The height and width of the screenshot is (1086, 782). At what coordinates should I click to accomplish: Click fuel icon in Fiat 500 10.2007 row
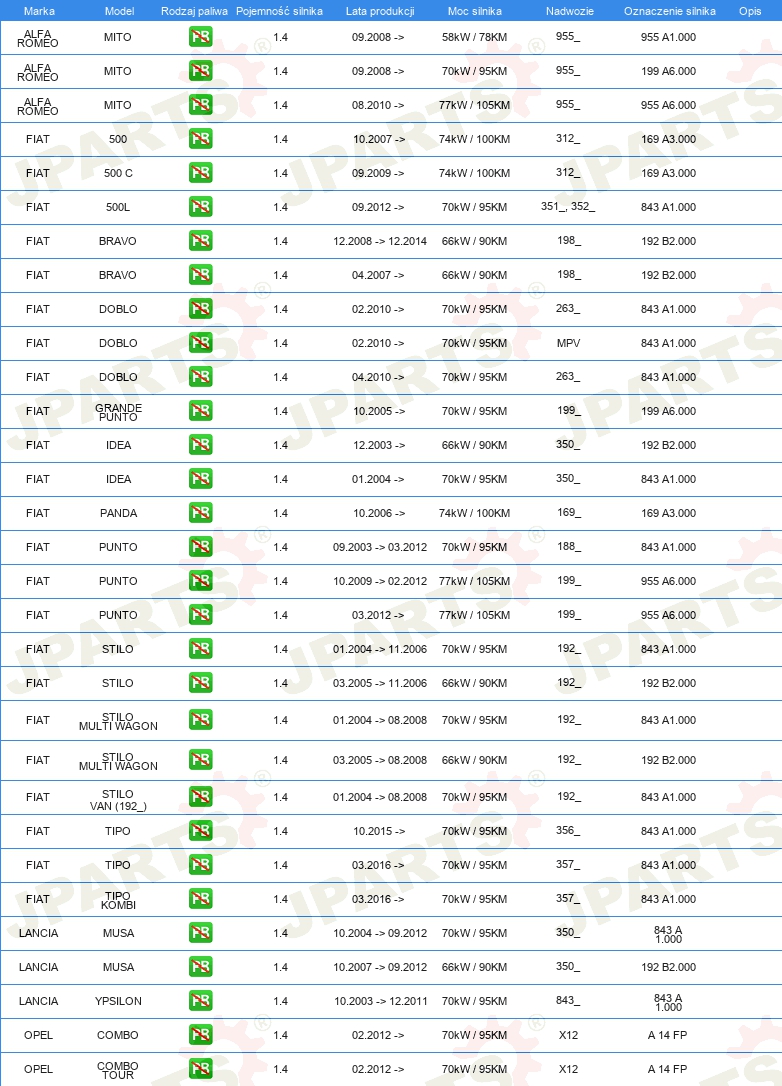pos(201,139)
